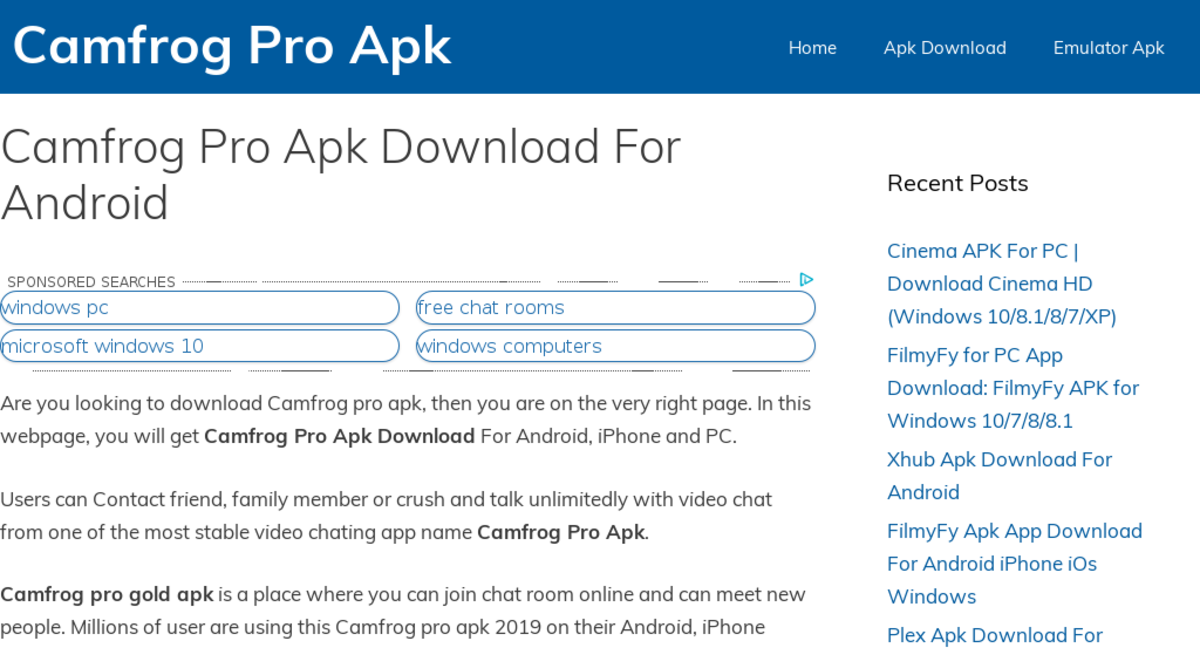Open the Plex Apk Download For post
Screen dimensions: 1200x650
(995, 635)
